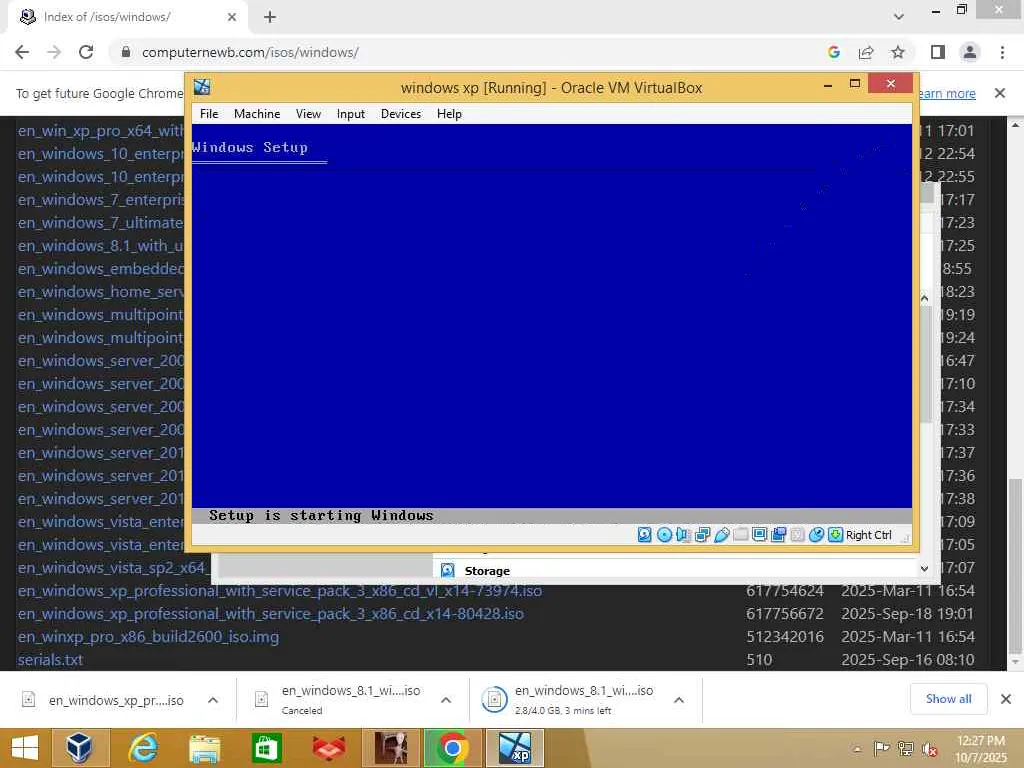Dismiss the Chrome update info bar

click(x=1000, y=93)
